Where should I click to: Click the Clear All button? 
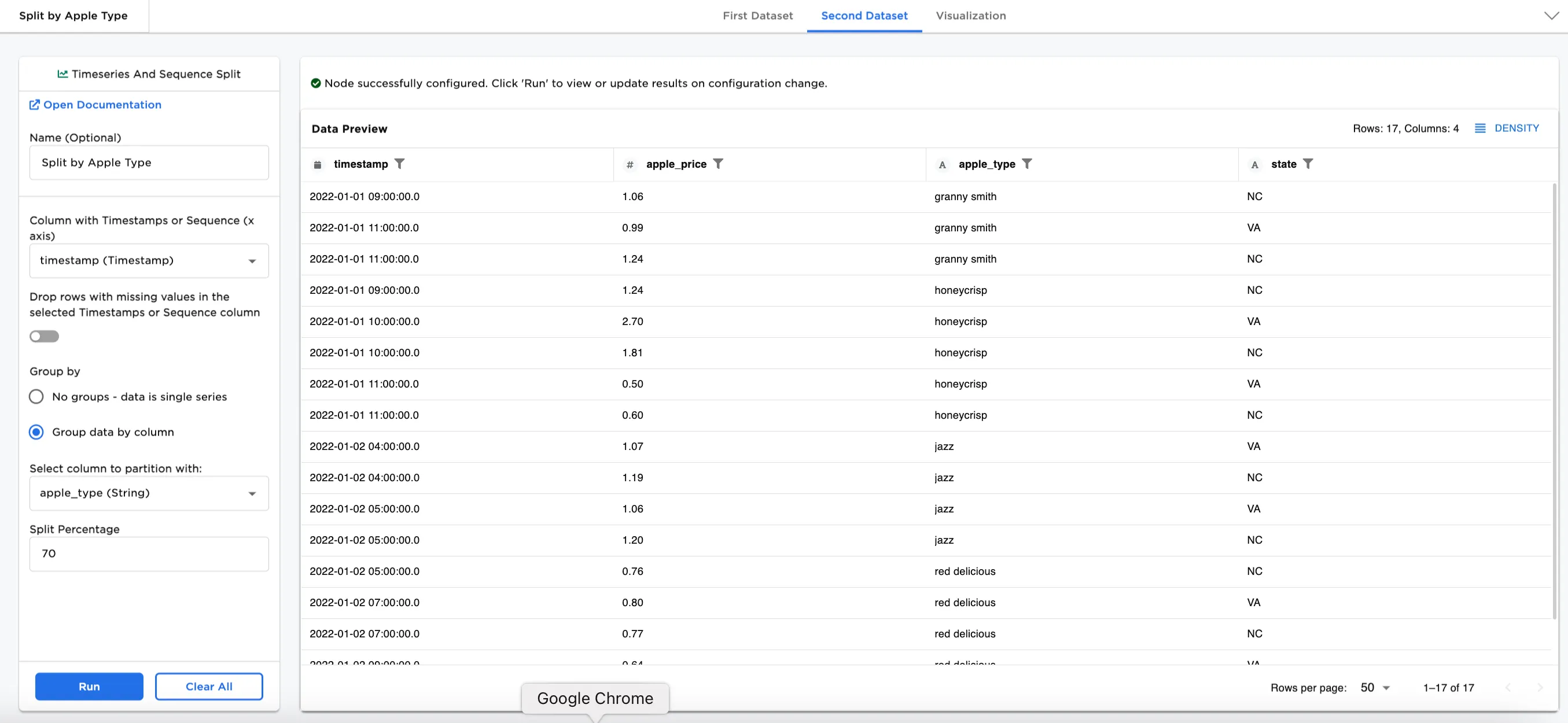click(x=209, y=687)
